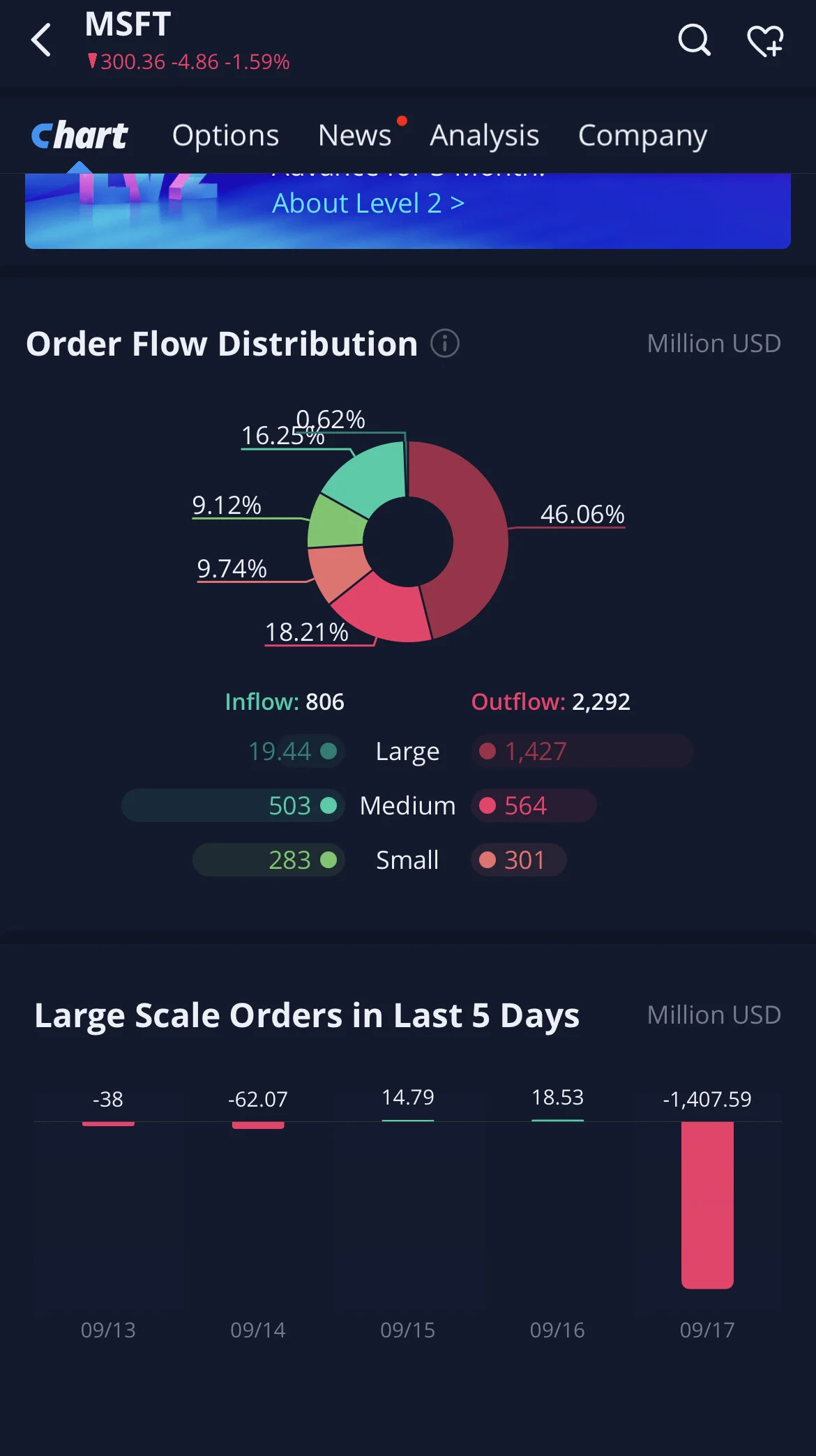Tap the red price down-arrow indicator
The height and width of the screenshot is (1456, 816).
coord(92,61)
